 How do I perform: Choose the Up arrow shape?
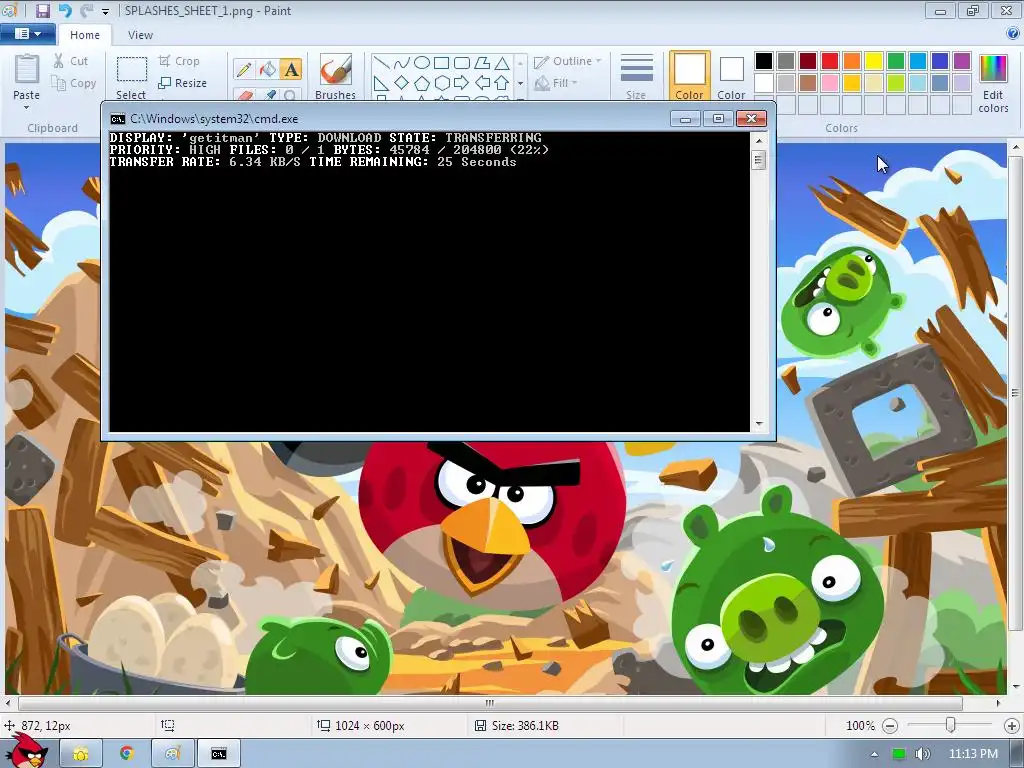(x=502, y=83)
